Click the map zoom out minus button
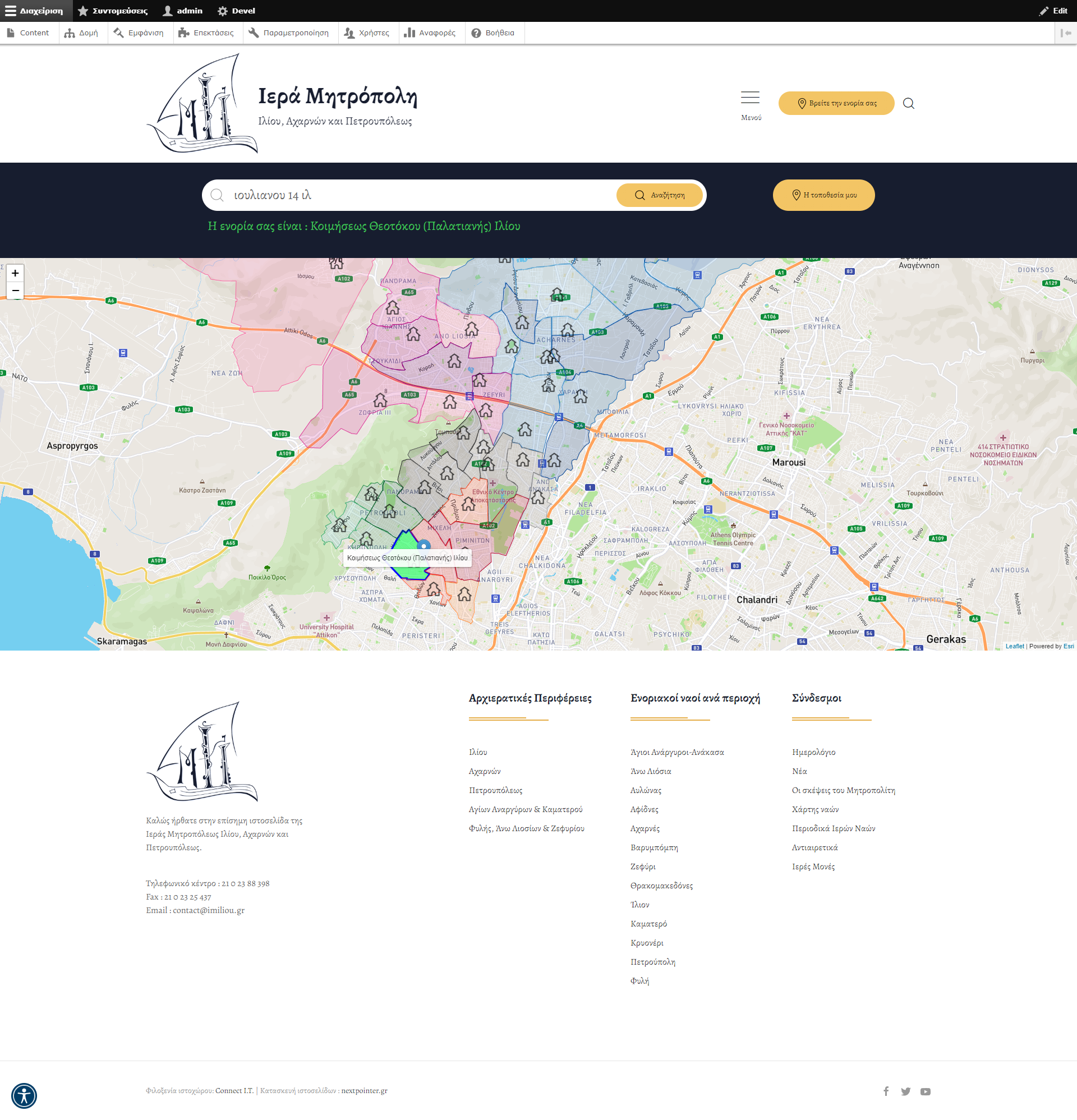The image size is (1077, 1120). pos(16,291)
